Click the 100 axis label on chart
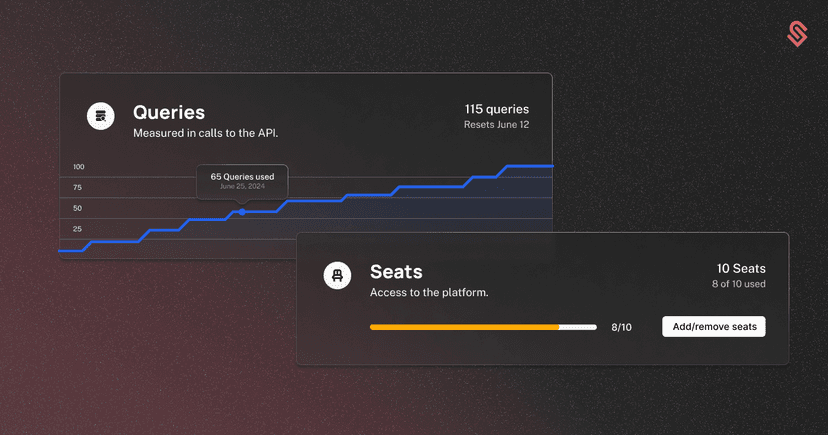This screenshot has height=435, width=828. click(x=79, y=167)
